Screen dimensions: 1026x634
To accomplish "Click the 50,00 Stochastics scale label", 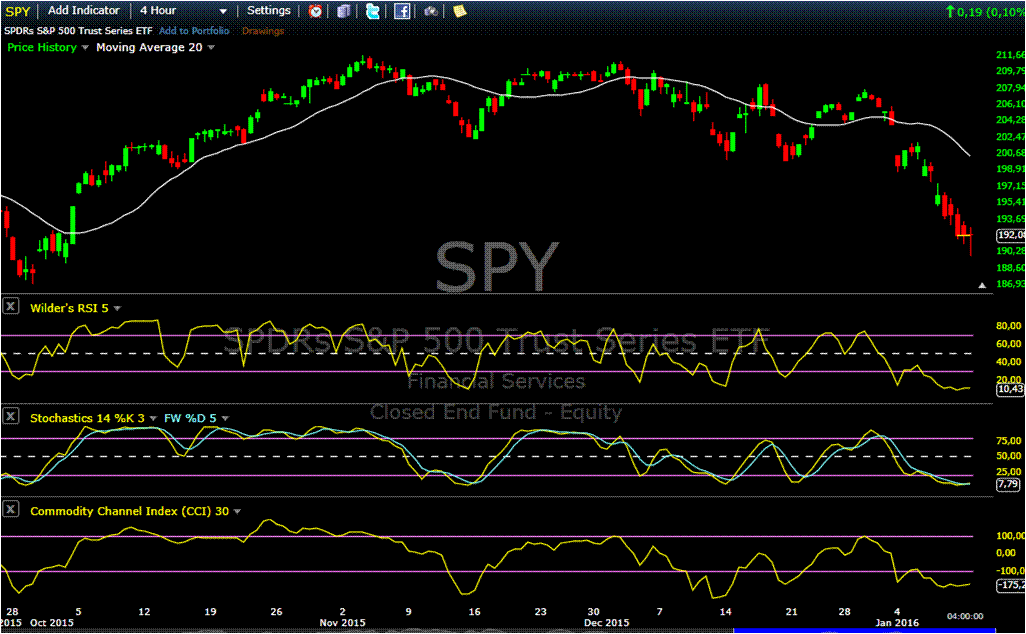I will click(1008, 455).
